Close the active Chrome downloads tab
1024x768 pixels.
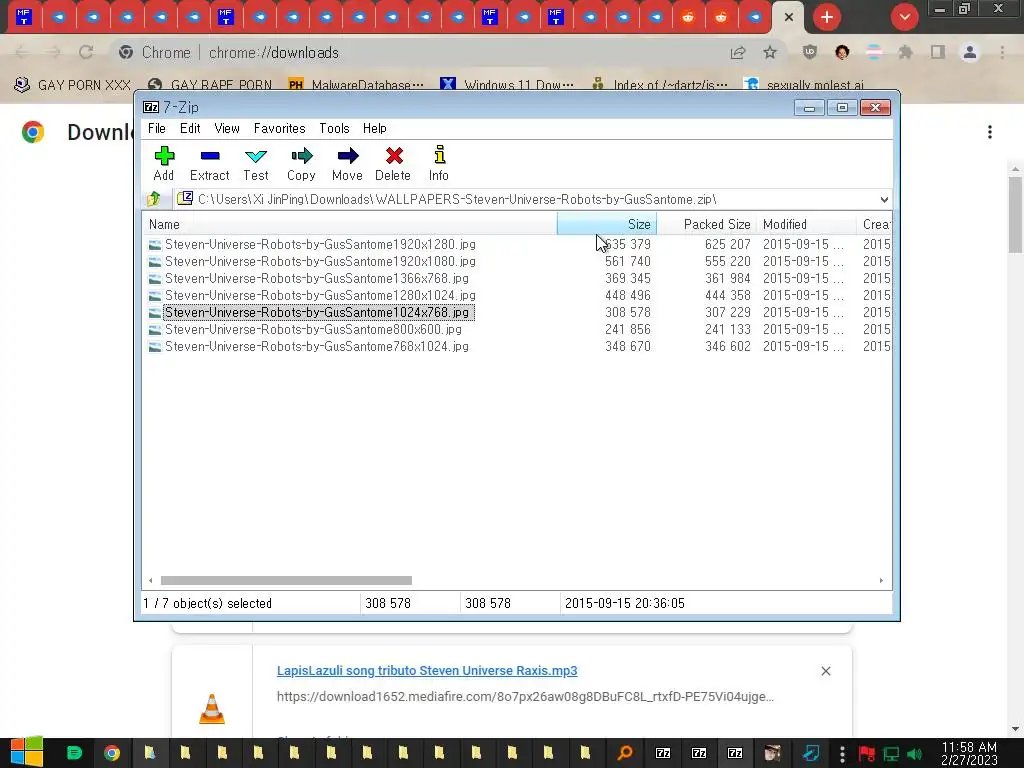coord(789,17)
